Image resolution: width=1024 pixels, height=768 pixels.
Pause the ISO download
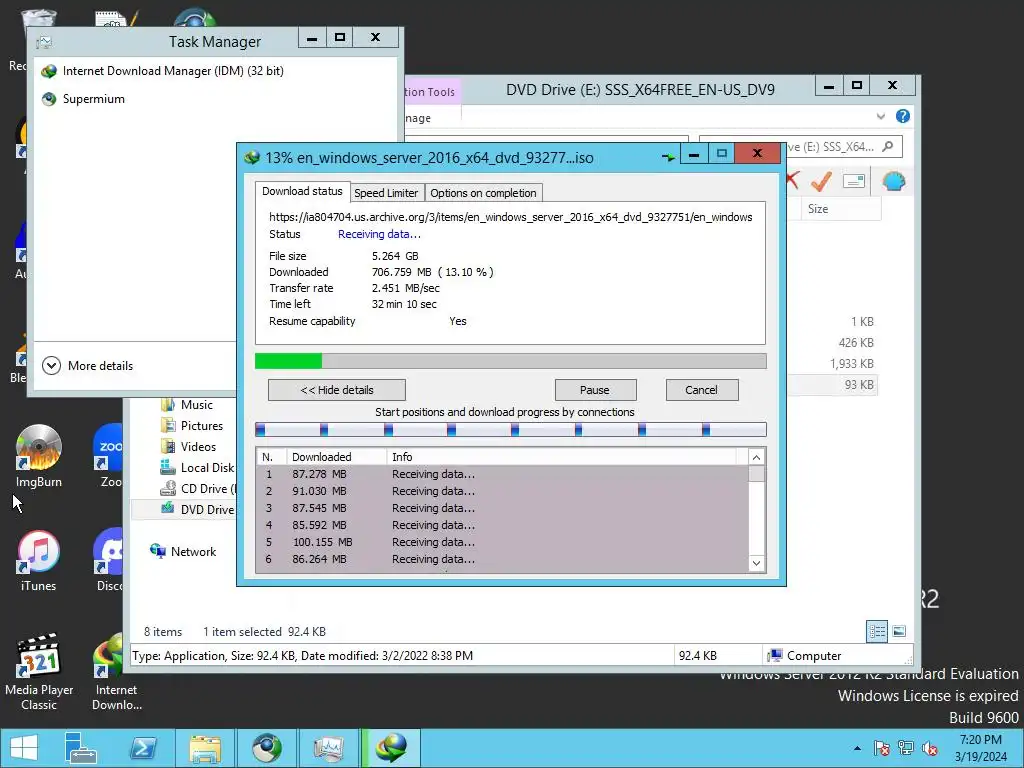[595, 390]
